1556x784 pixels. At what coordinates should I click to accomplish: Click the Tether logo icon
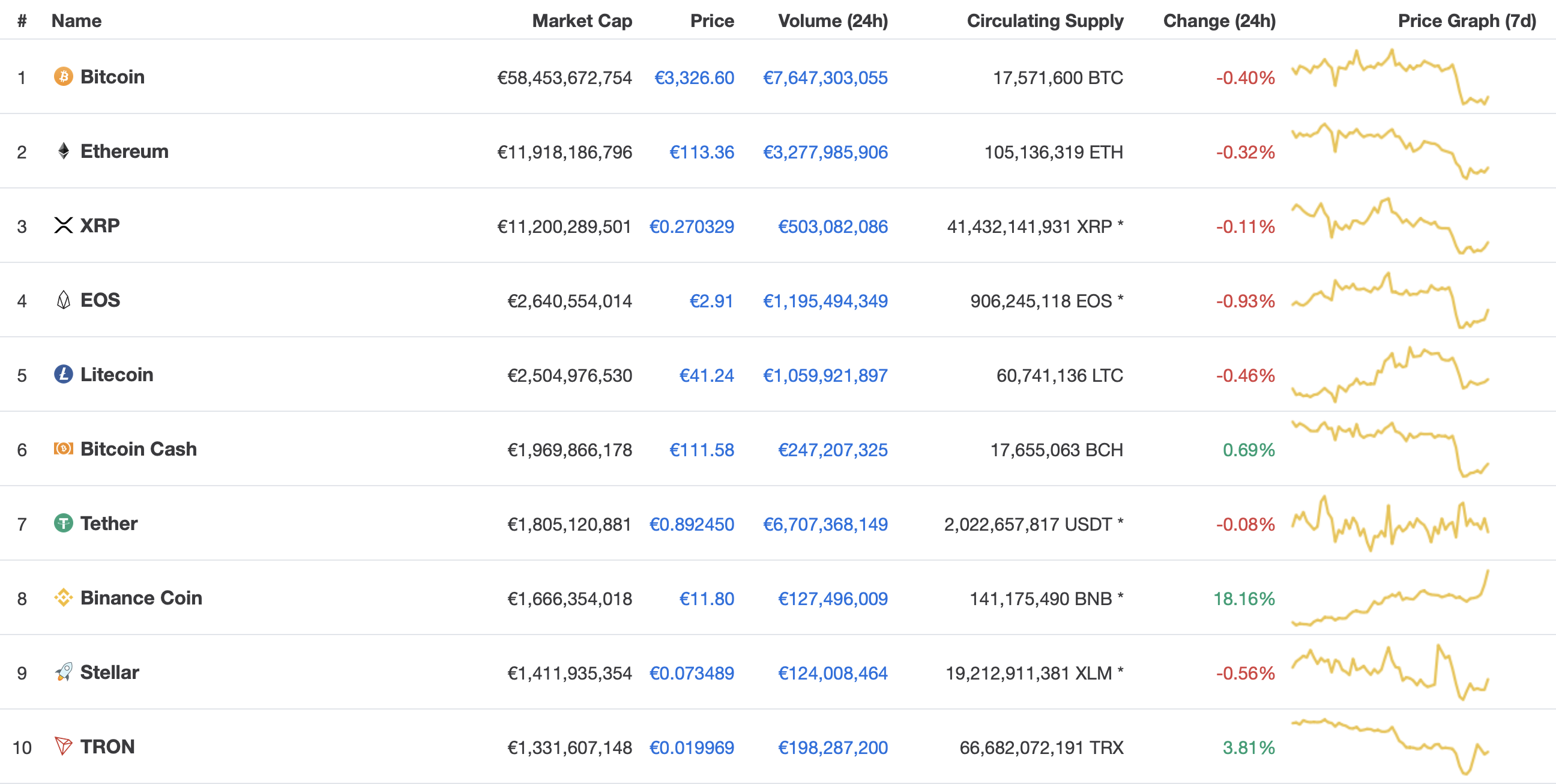click(64, 523)
